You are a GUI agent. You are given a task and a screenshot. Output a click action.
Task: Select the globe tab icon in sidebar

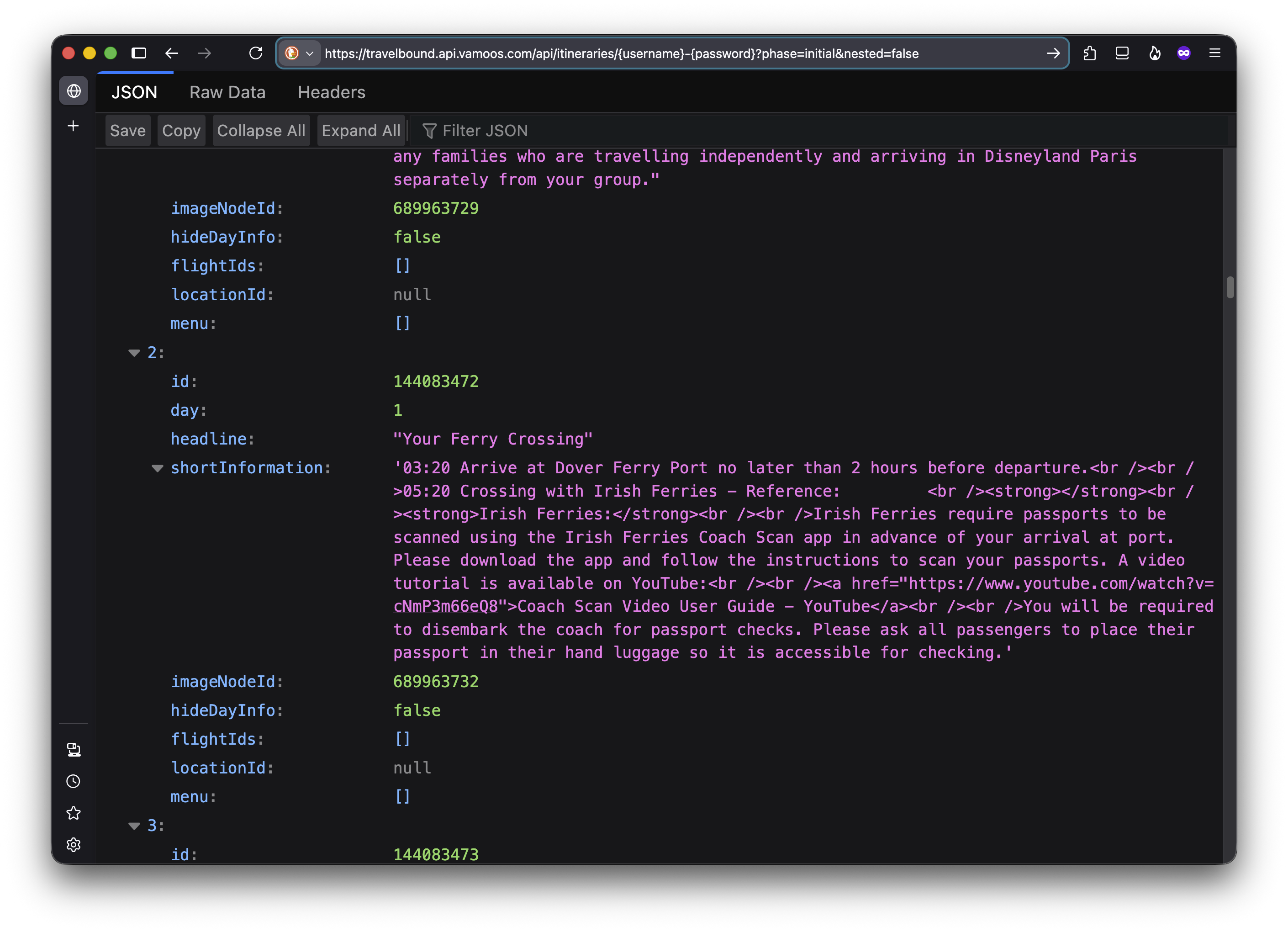pos(74,91)
